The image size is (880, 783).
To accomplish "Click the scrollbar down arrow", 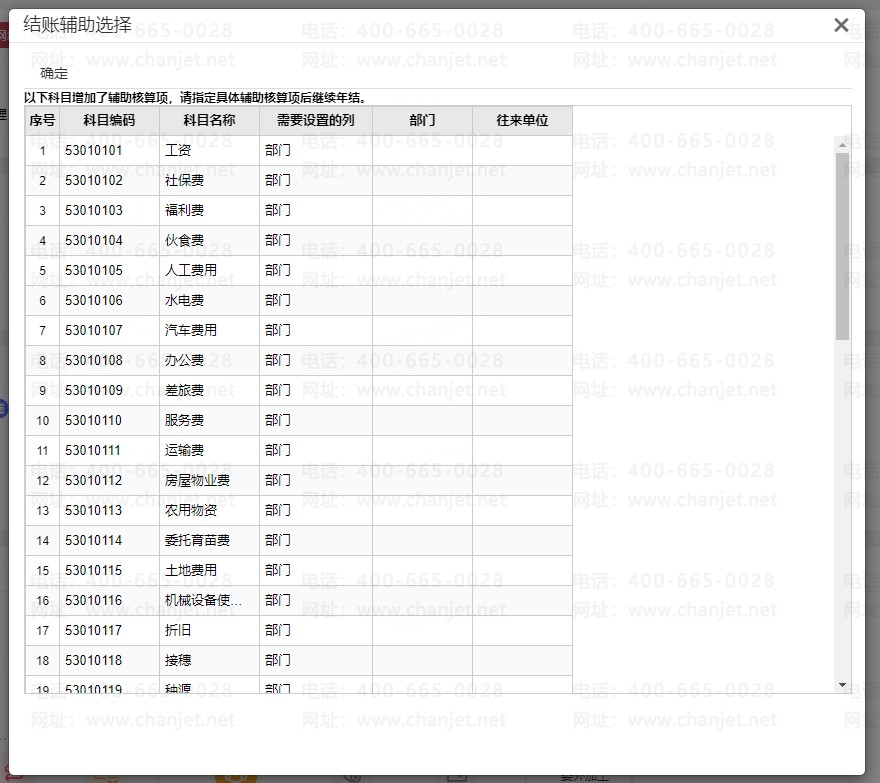I will (x=842, y=685).
